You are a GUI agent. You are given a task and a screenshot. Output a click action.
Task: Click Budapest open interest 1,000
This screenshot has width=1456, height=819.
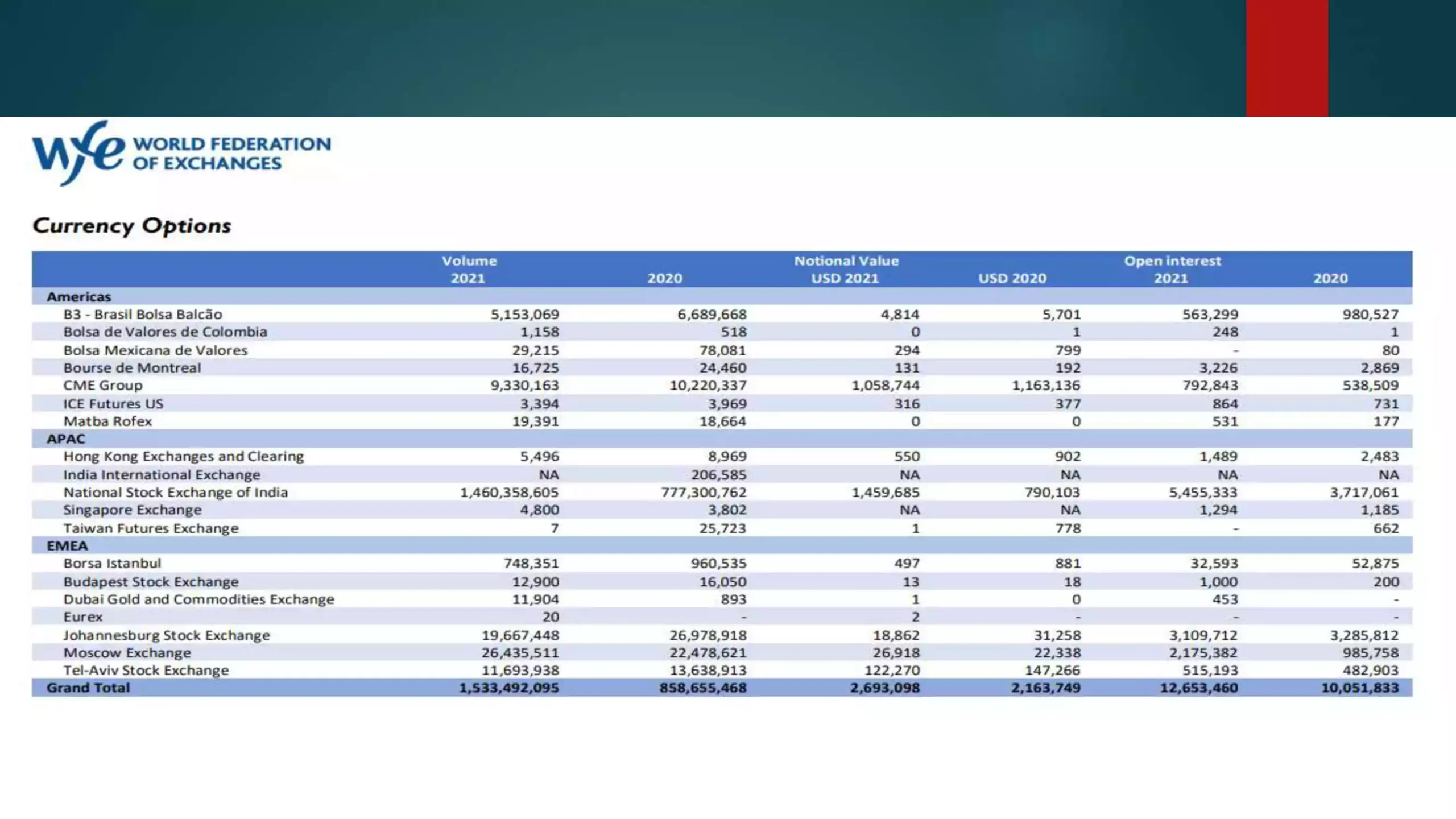point(1219,582)
